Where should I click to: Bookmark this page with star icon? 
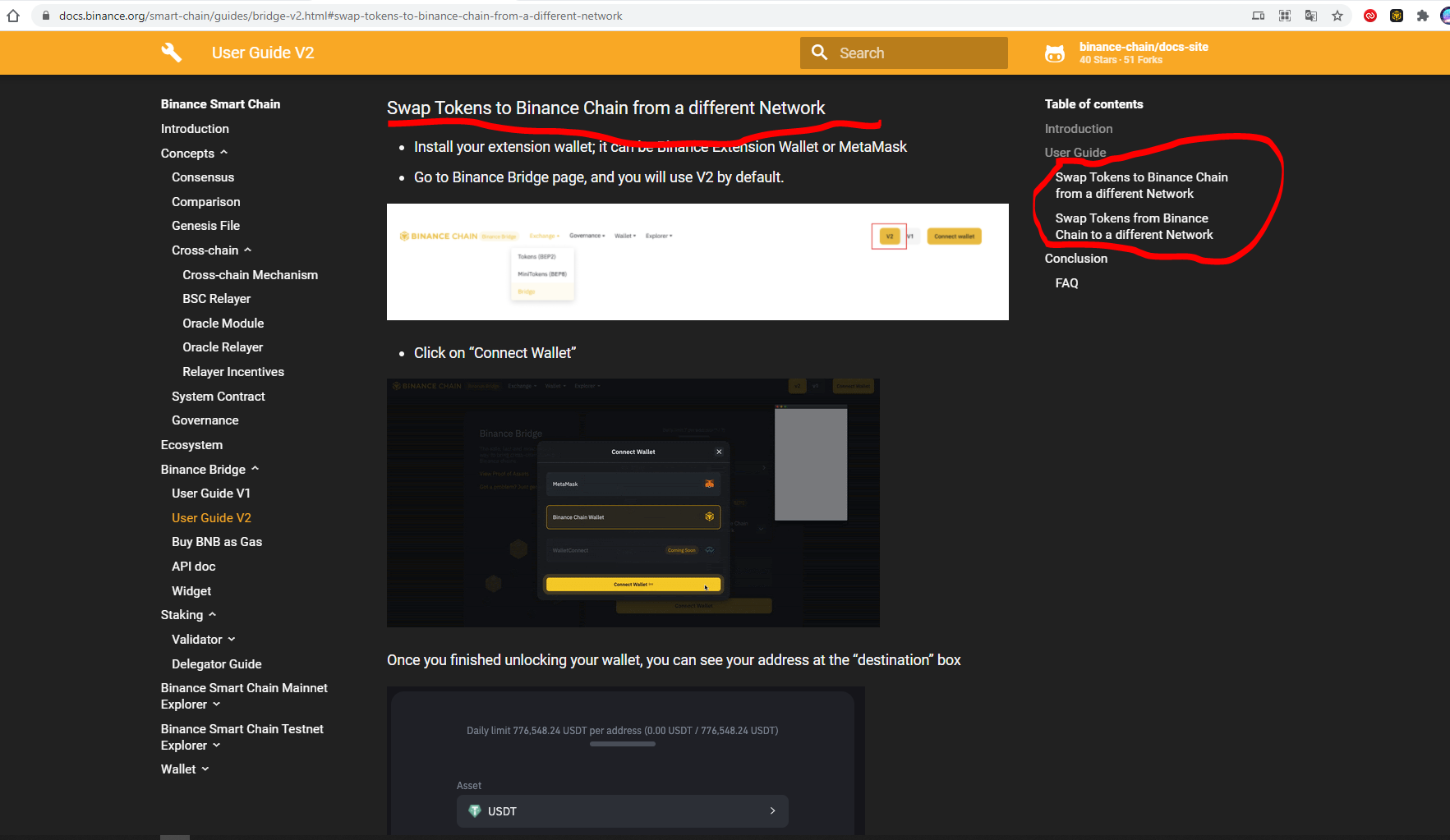[1337, 16]
